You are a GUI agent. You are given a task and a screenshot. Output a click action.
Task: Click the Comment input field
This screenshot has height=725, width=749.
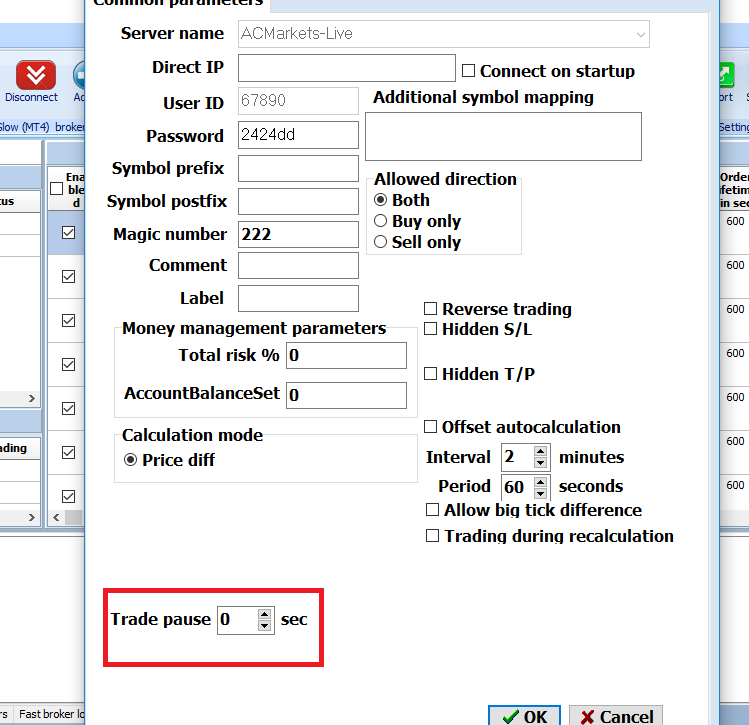click(298, 265)
